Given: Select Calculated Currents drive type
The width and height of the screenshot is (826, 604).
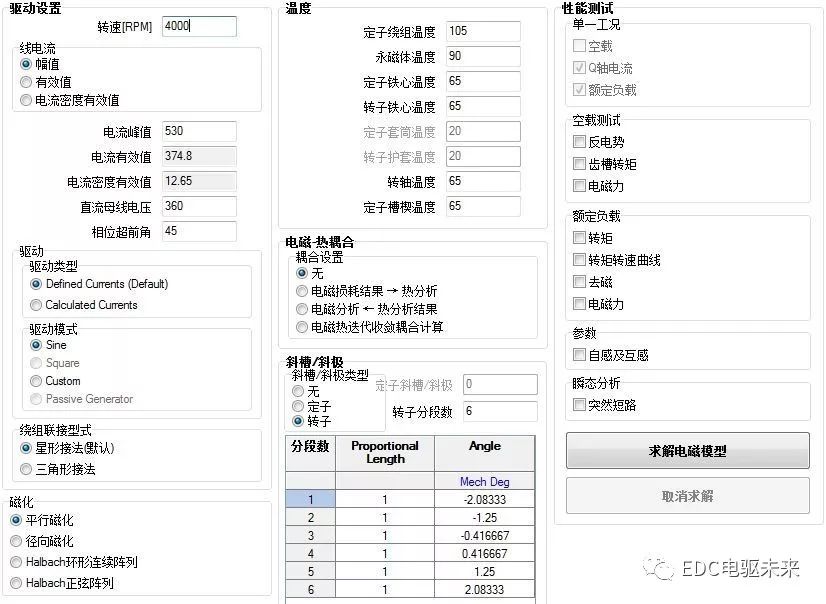Looking at the screenshot, I should (x=35, y=304).
